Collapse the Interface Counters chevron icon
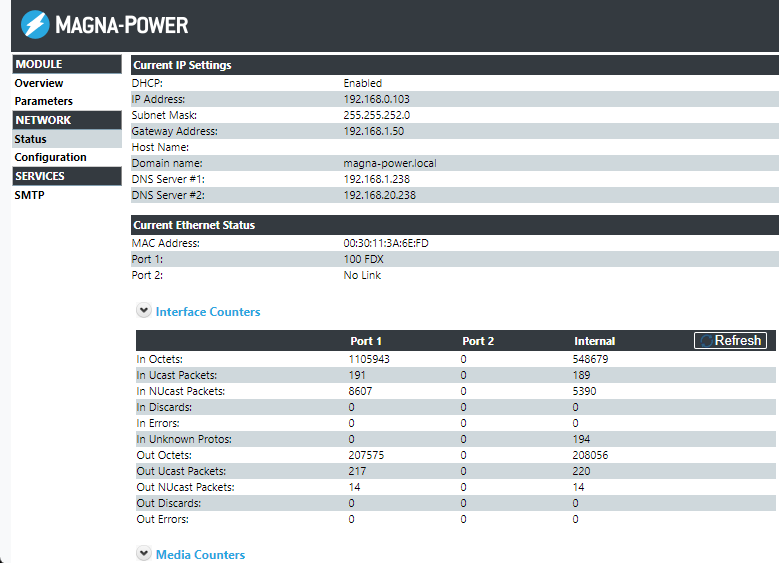Screen dimensions: 779x563 144,311
